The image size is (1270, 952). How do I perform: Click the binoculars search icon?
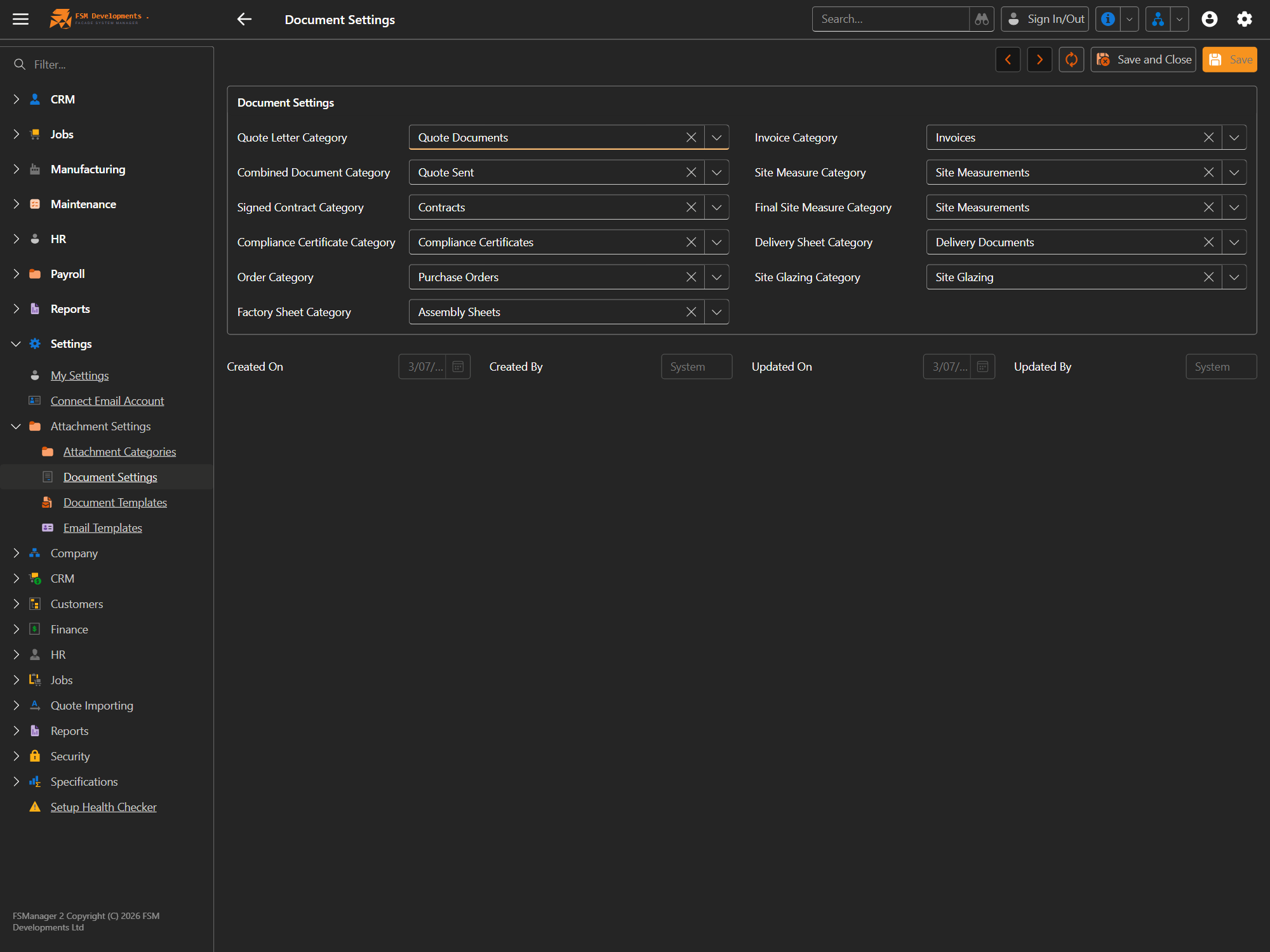[x=982, y=19]
